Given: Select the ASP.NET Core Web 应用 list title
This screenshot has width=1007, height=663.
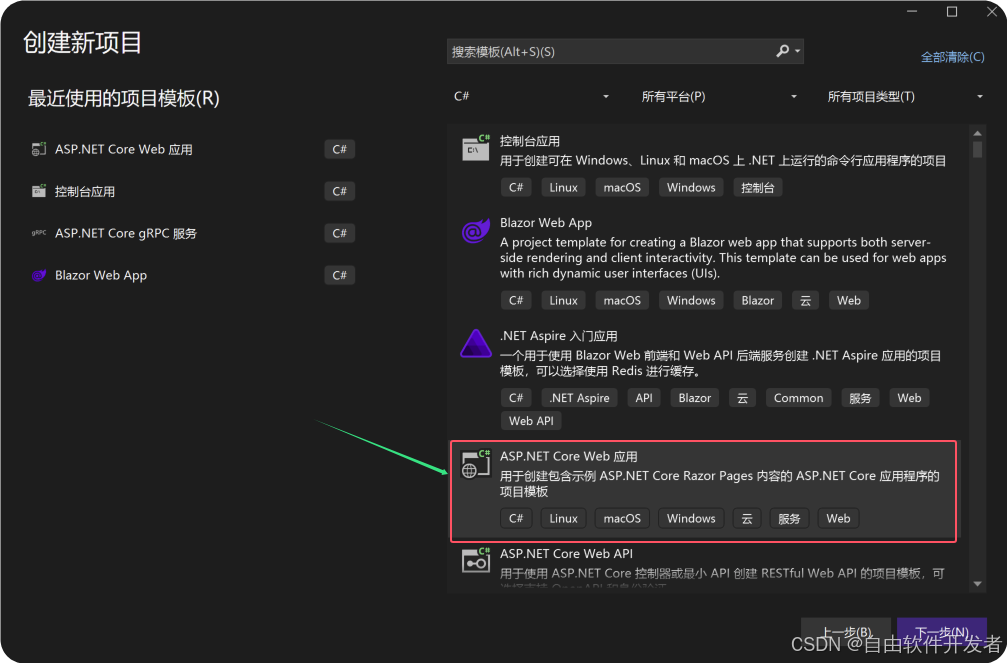Looking at the screenshot, I should point(568,456).
